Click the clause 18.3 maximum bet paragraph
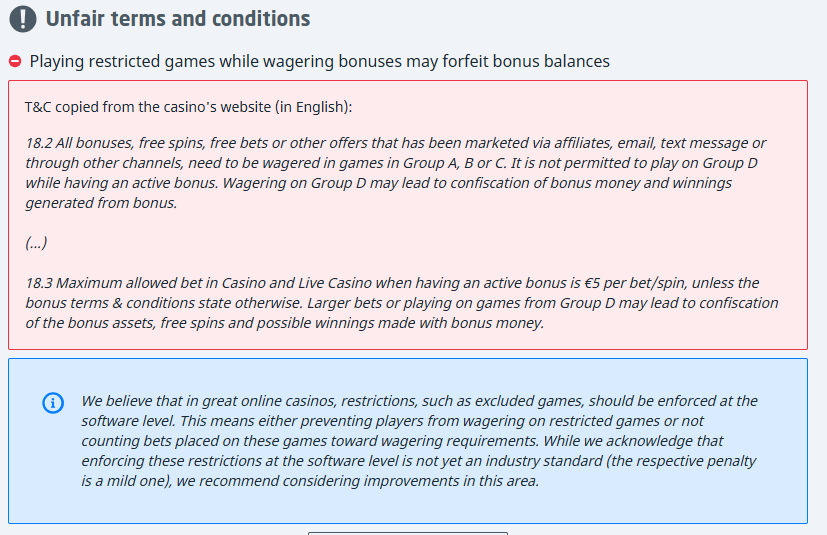The image size is (827, 535). [402, 303]
